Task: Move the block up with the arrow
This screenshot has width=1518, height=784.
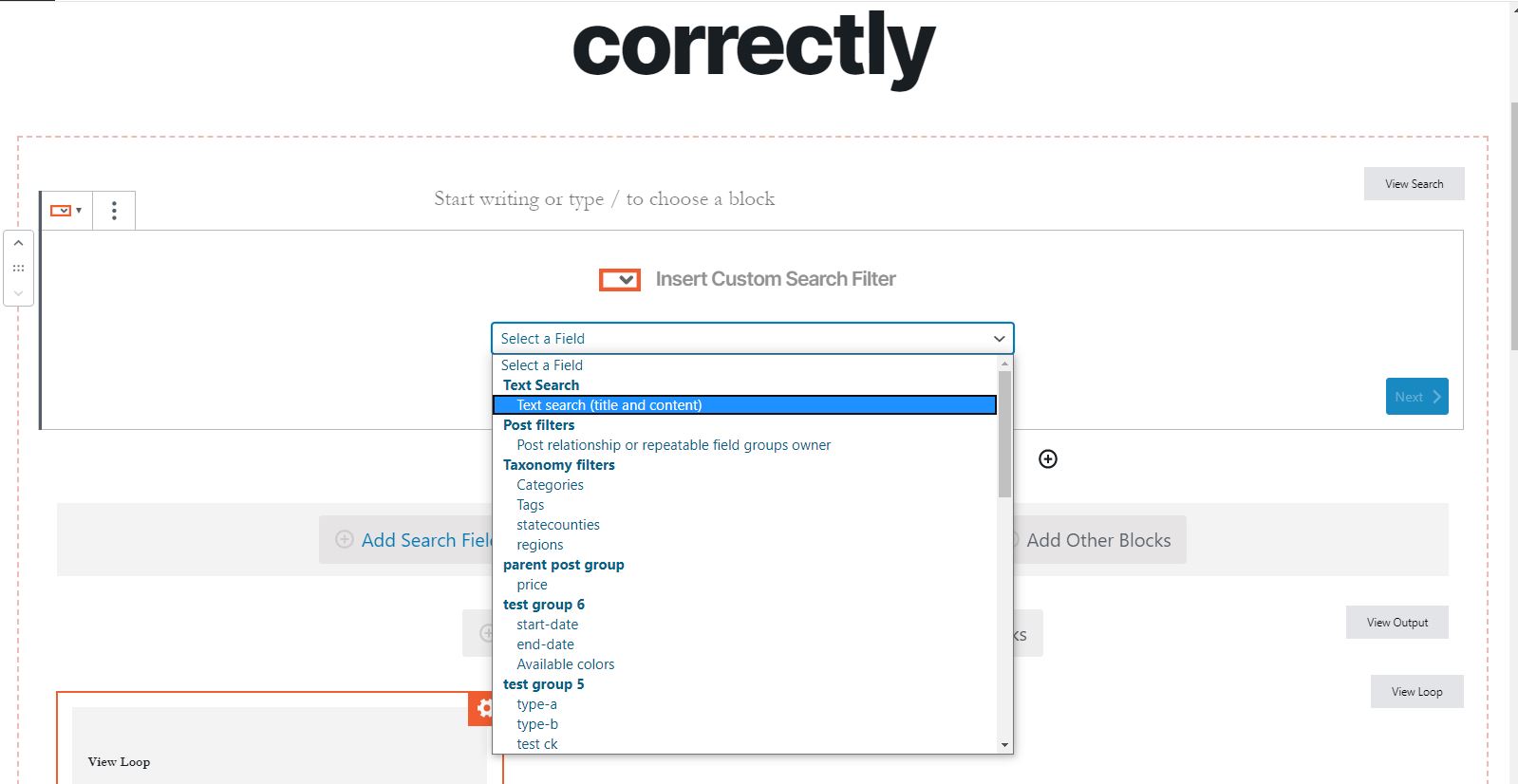Action: tap(18, 244)
